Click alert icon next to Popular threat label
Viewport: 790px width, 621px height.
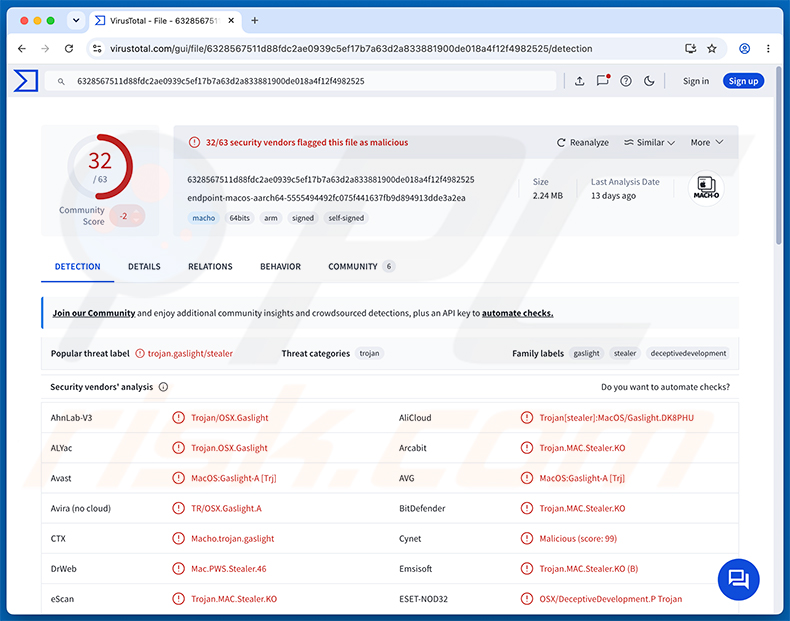pos(140,354)
